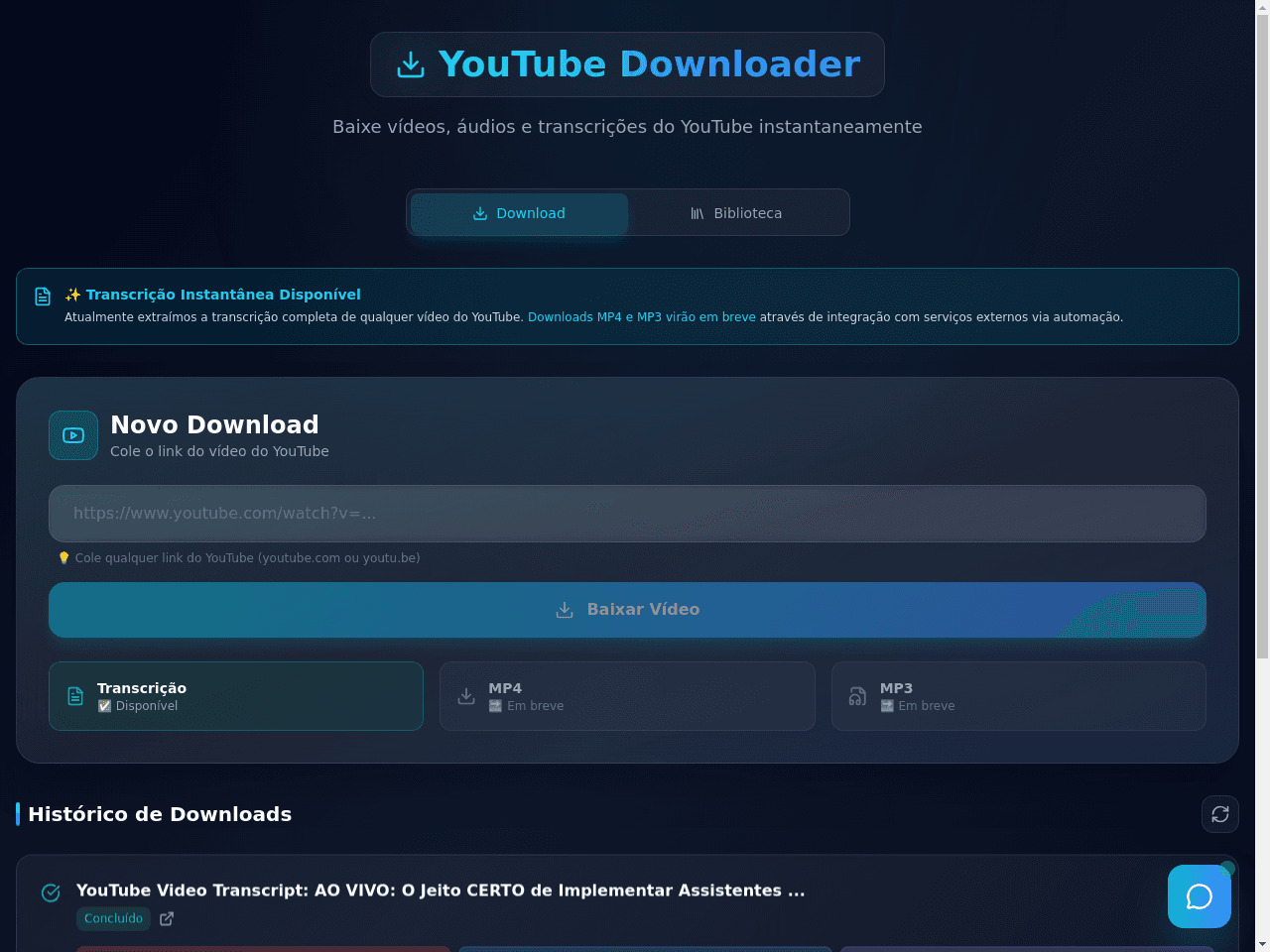
Task: Click the scrollbar down arrow
Action: pyautogui.click(x=1262, y=944)
